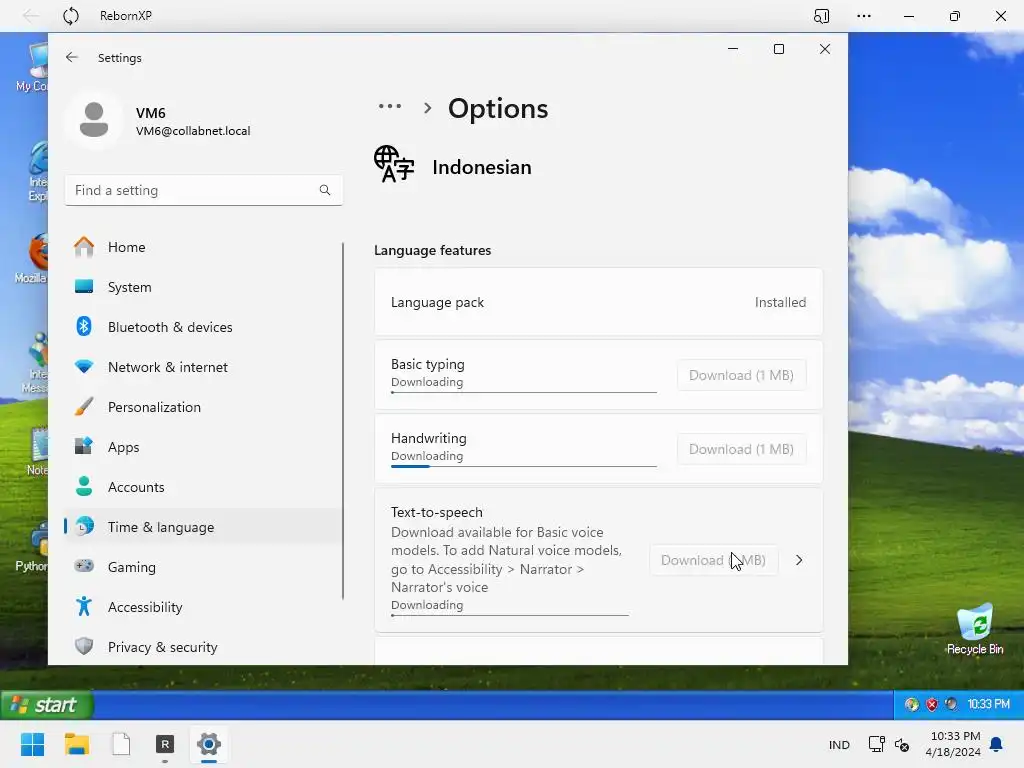Open Accounts settings

[202, 487]
